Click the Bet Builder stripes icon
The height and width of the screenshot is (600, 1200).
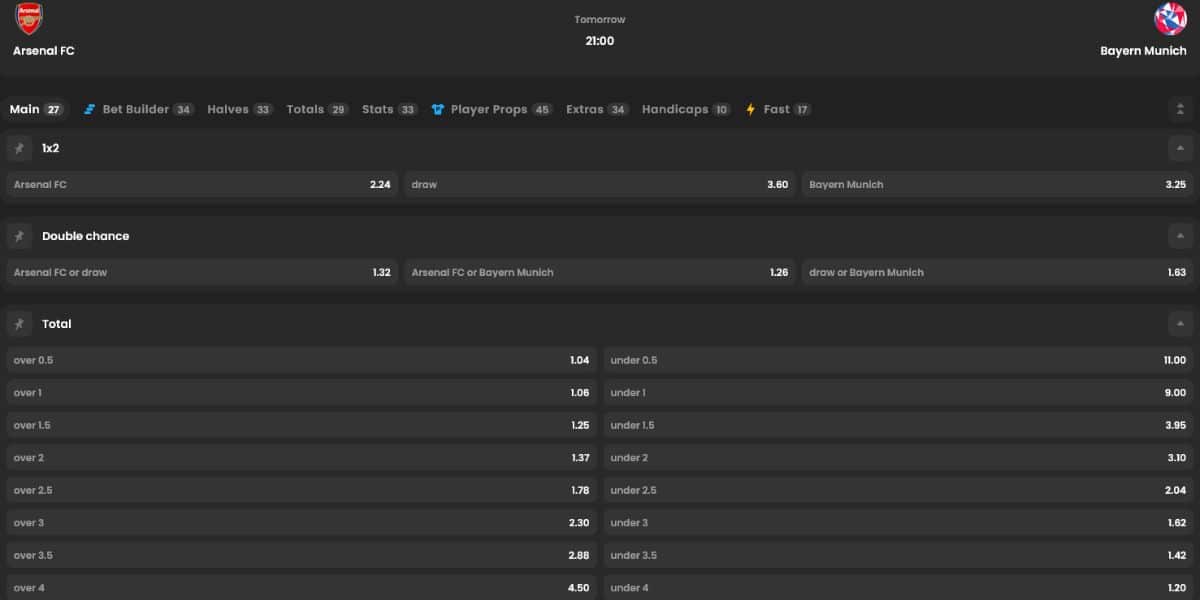90,110
